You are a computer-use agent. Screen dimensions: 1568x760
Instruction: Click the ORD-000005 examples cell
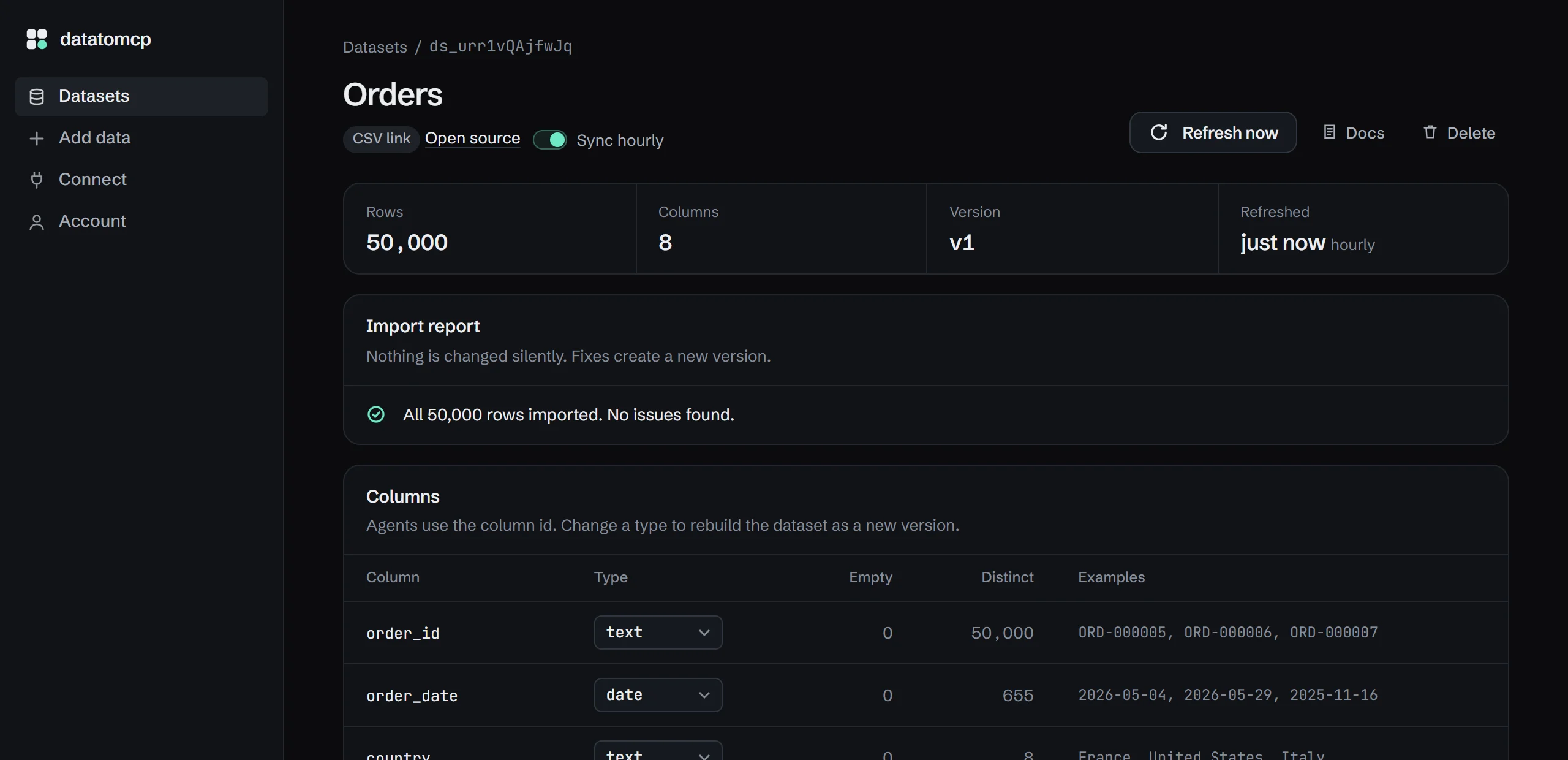point(1228,633)
